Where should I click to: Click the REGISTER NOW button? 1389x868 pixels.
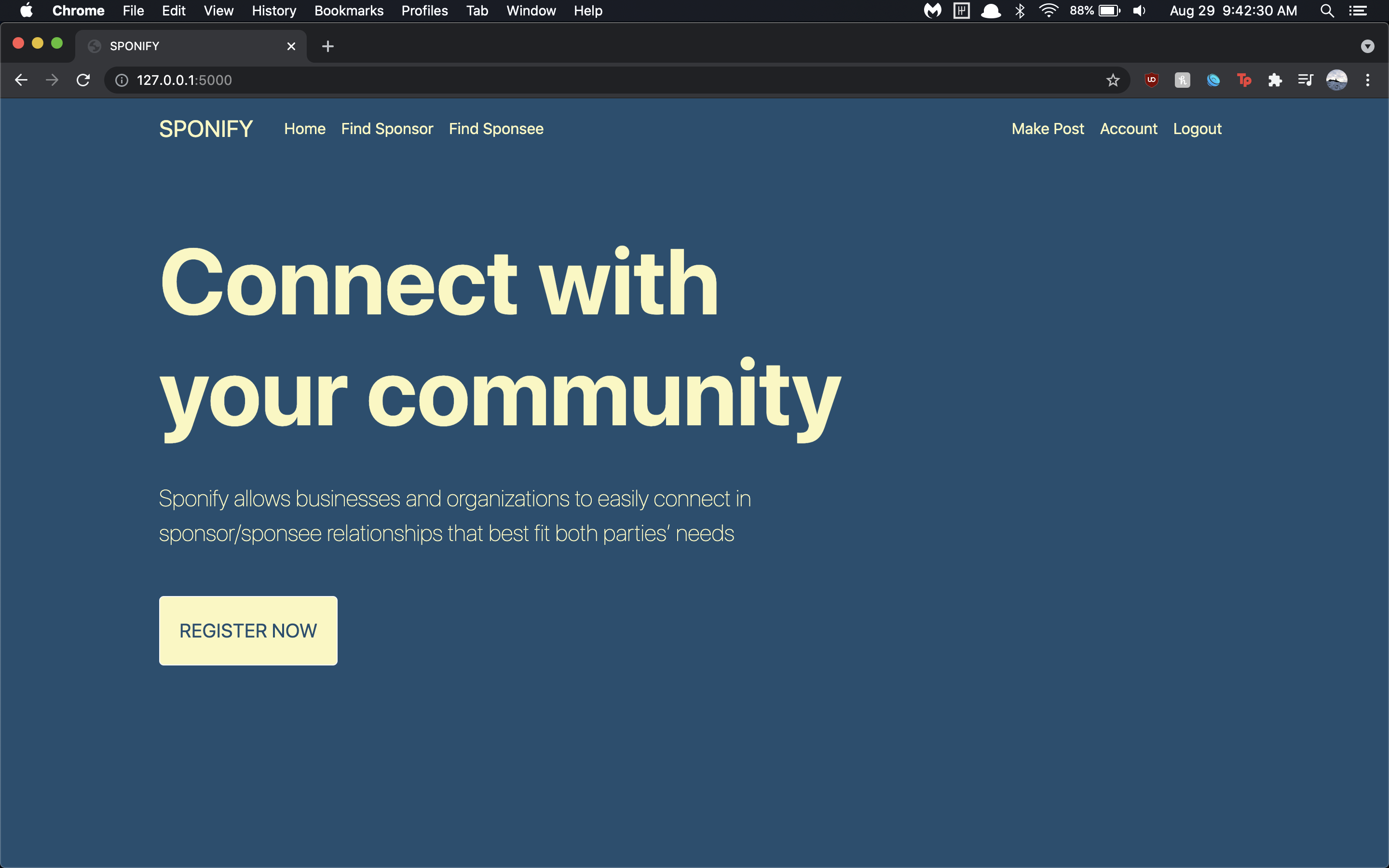pyautogui.click(x=248, y=630)
